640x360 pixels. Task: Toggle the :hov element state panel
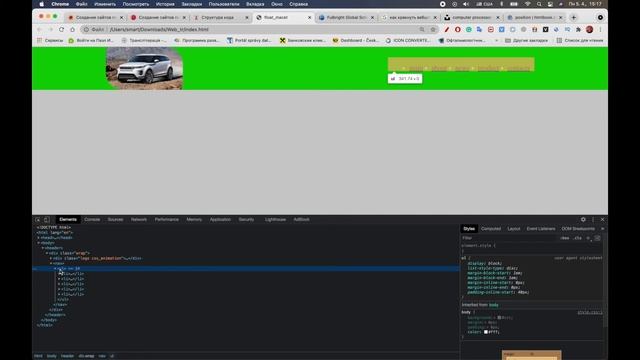coord(565,238)
